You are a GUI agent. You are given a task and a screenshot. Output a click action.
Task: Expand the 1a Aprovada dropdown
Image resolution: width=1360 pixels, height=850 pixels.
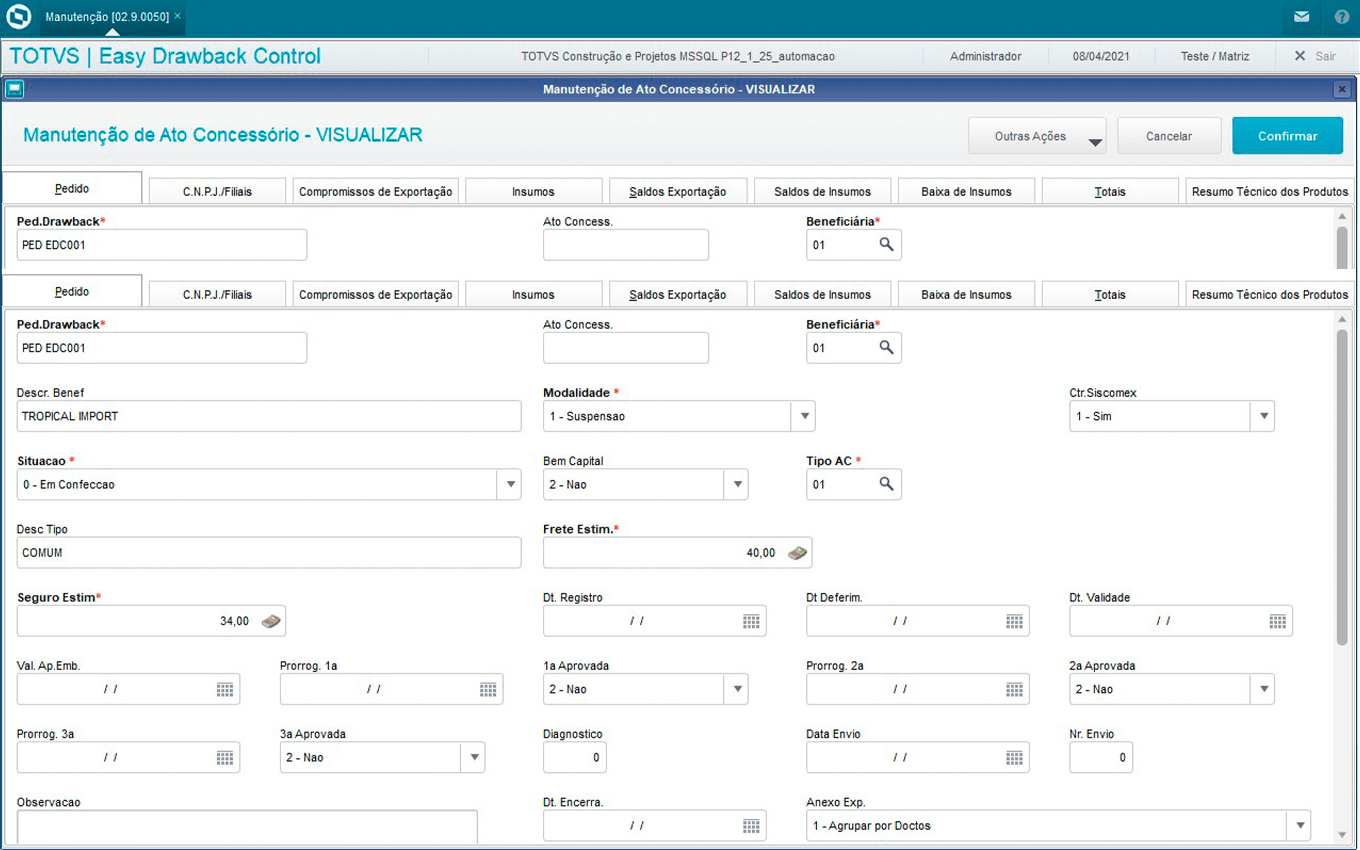pos(737,689)
